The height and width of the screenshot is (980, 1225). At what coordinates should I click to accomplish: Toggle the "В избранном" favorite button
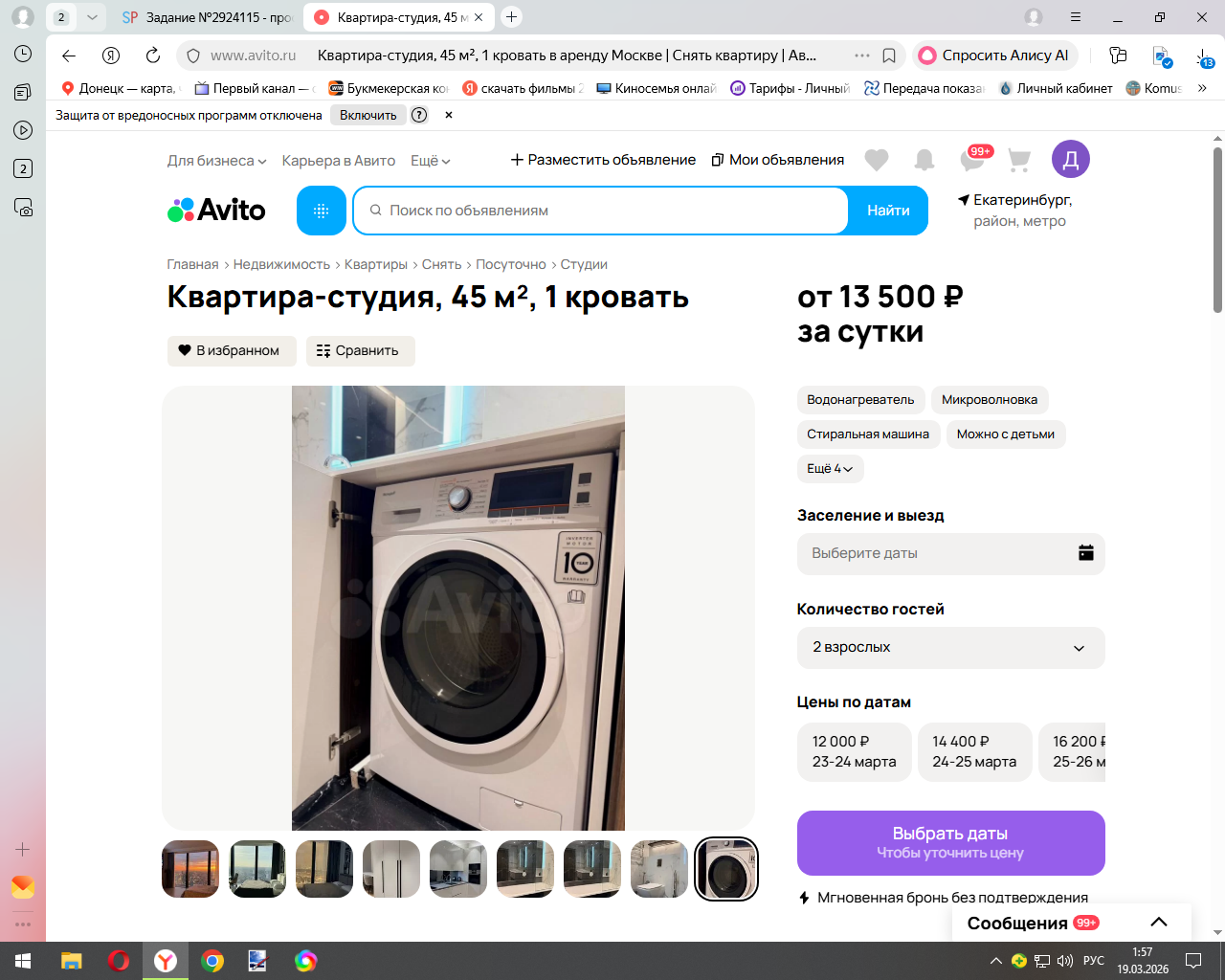(x=232, y=351)
